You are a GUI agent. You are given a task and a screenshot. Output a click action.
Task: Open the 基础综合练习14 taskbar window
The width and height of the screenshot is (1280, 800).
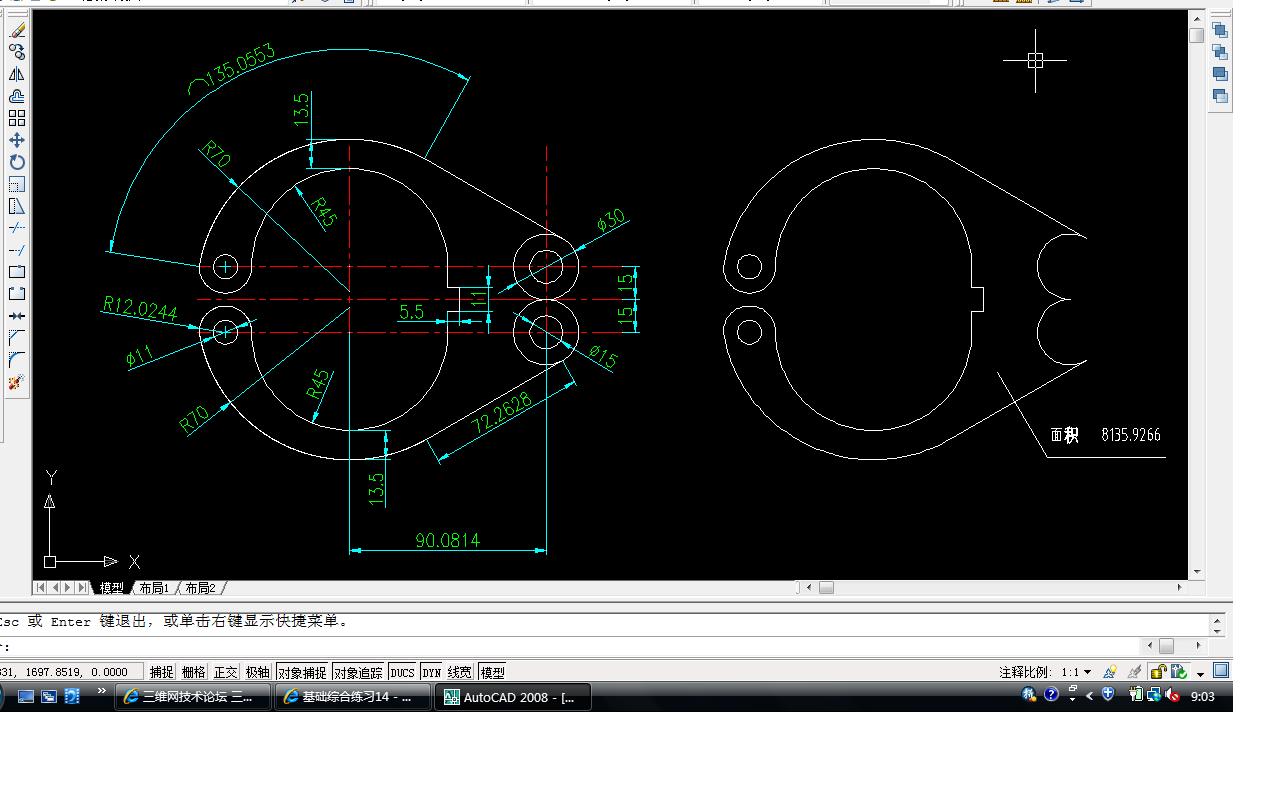click(354, 697)
